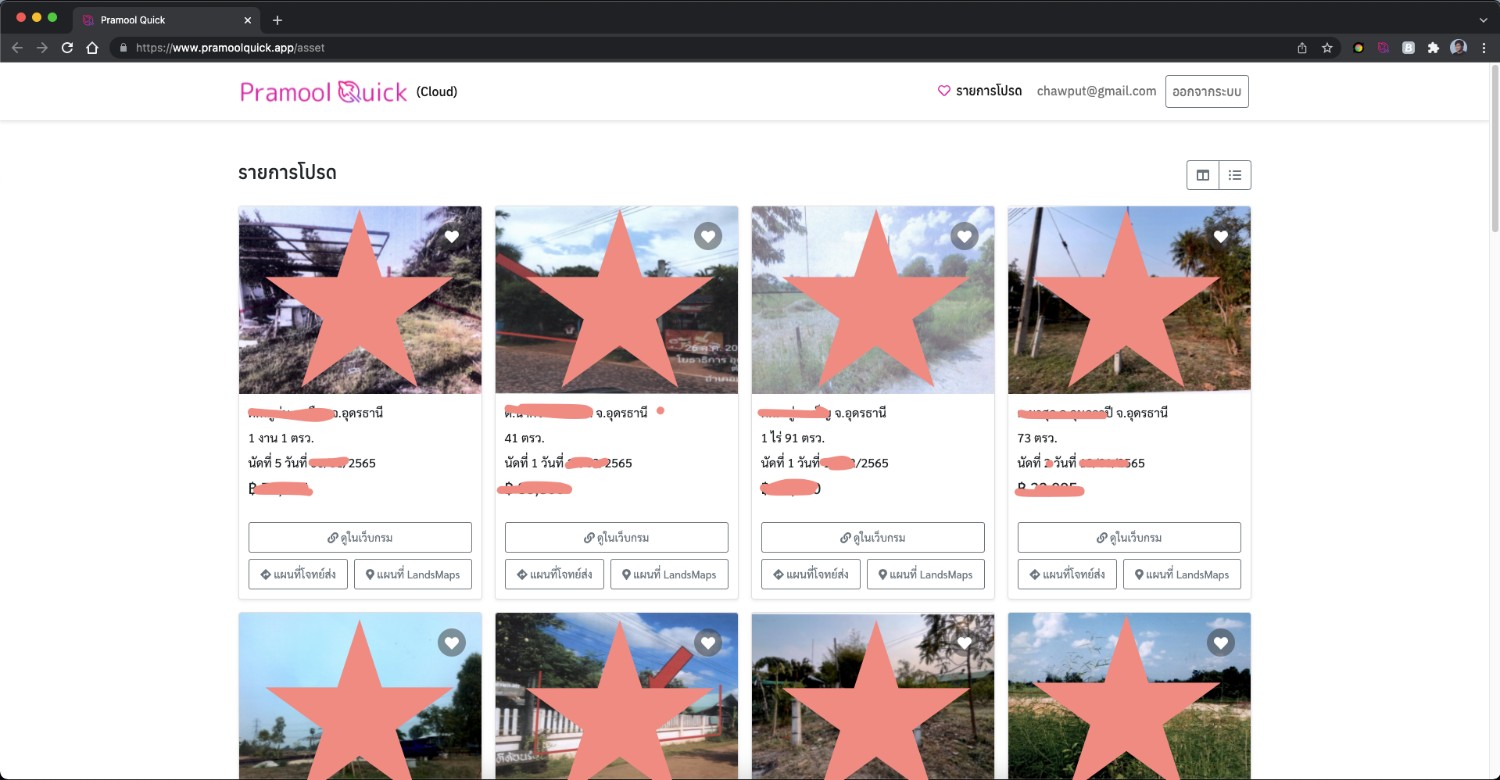Click the 41 ตรว. area text
Image resolution: width=1500 pixels, height=780 pixels.
pyautogui.click(x=524, y=438)
